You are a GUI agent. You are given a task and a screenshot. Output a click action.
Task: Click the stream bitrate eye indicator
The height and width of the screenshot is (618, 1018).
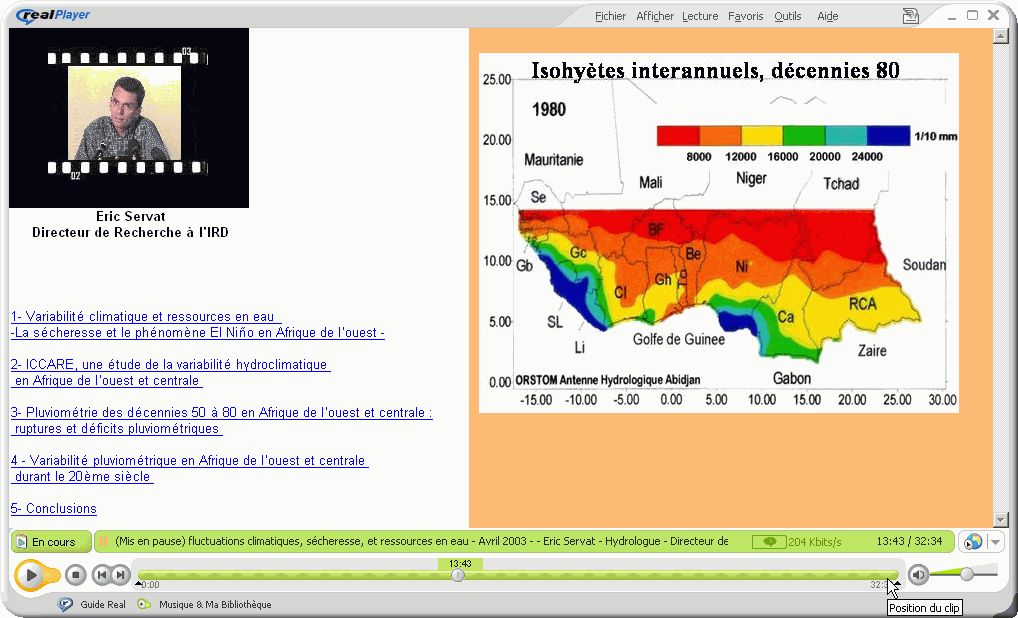pos(769,542)
